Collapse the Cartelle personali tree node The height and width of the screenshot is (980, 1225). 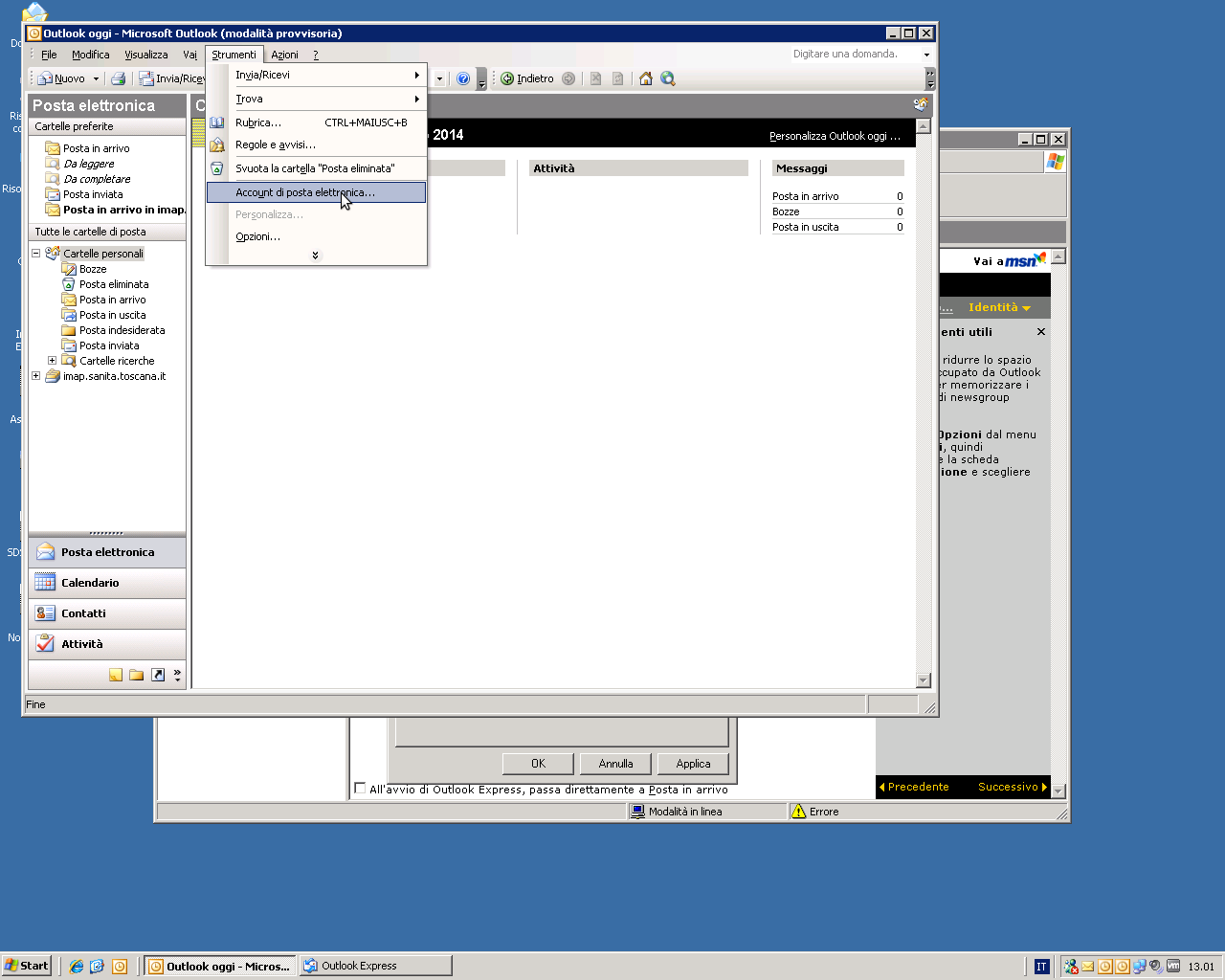coord(36,254)
